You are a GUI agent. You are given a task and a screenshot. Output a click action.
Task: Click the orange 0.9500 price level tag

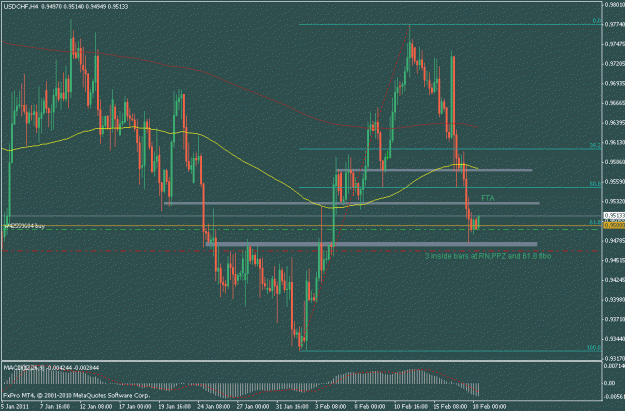click(614, 225)
